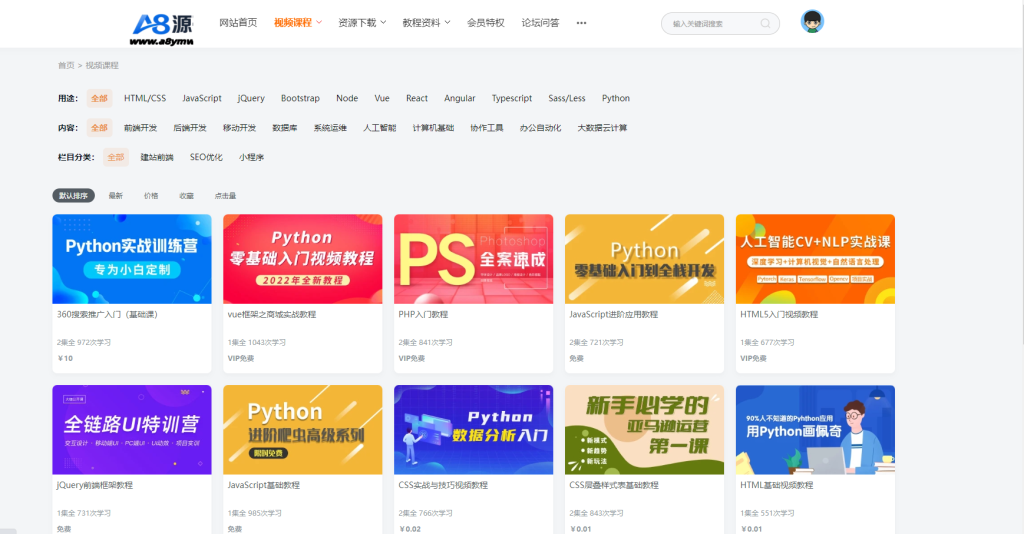The width and height of the screenshot is (1024, 534).
Task: Click course title PHP入门教程
Action: click(x=423, y=315)
